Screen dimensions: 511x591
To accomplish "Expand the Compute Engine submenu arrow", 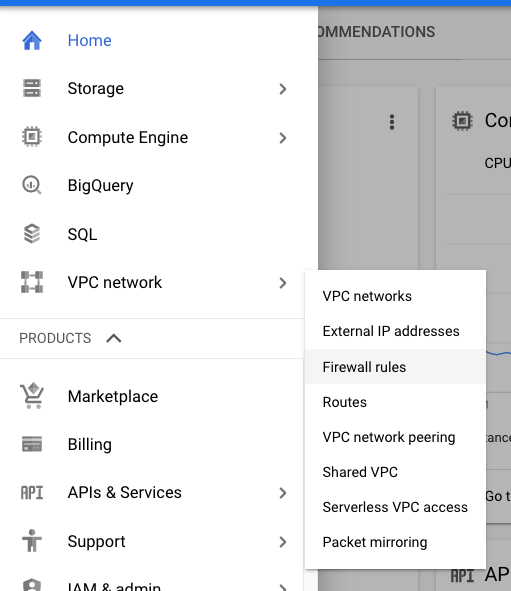I will 283,138.
